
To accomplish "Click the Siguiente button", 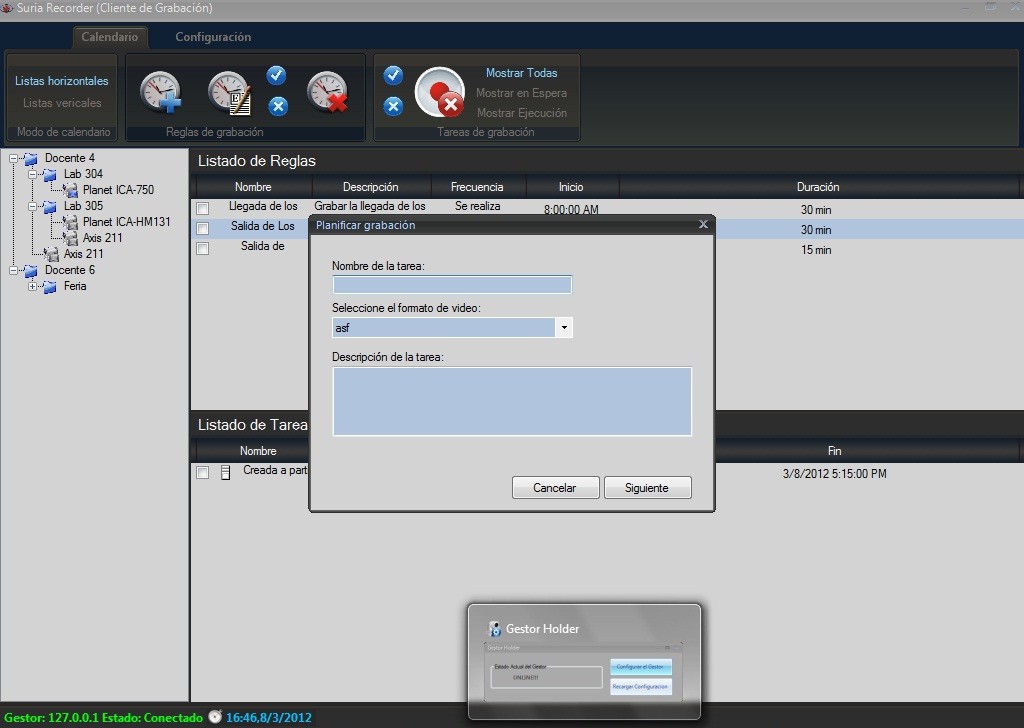I will coord(647,488).
